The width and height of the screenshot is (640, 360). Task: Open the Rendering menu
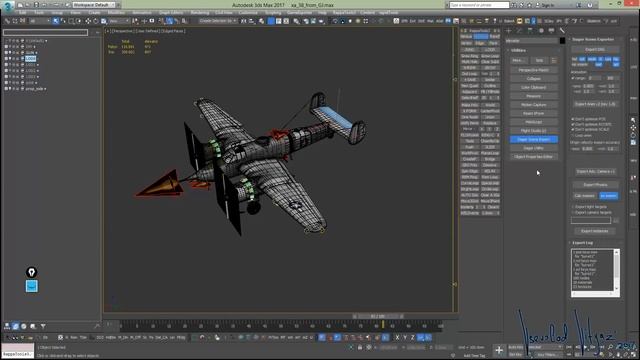(x=200, y=13)
